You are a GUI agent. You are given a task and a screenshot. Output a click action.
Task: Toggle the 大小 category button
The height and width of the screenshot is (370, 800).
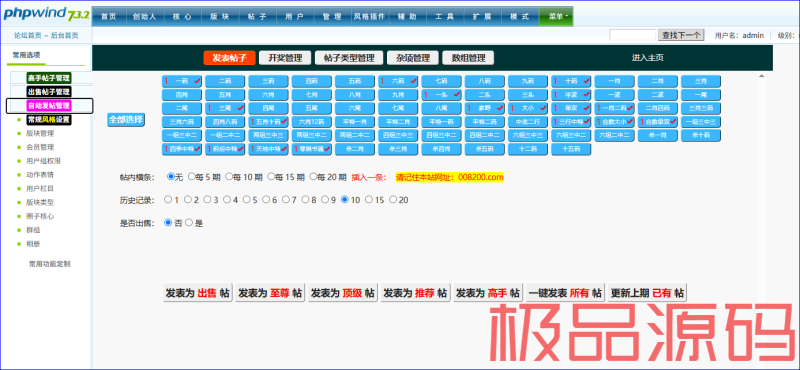click(x=528, y=108)
